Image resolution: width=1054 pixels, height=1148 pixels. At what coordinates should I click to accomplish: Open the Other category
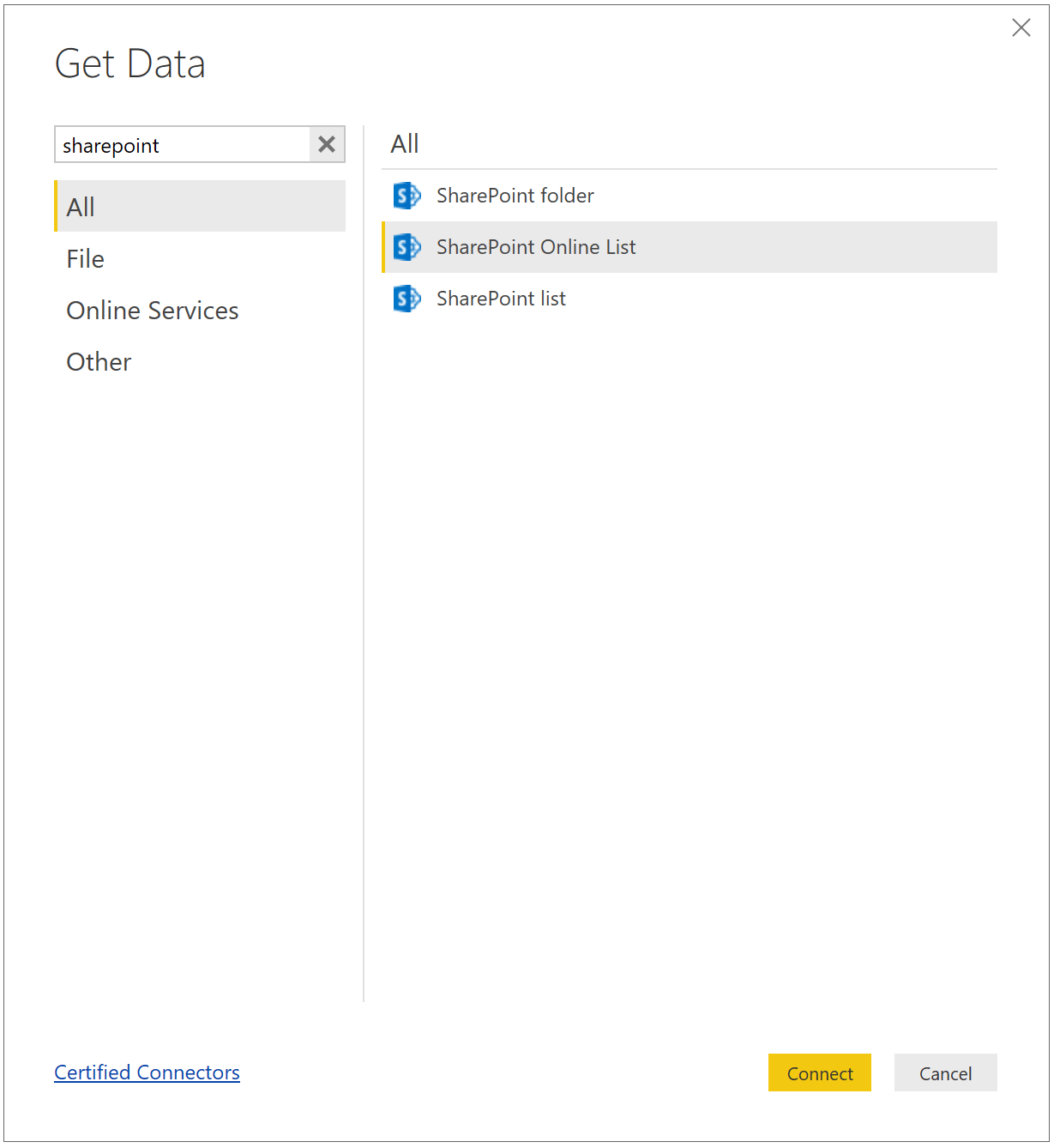[98, 361]
